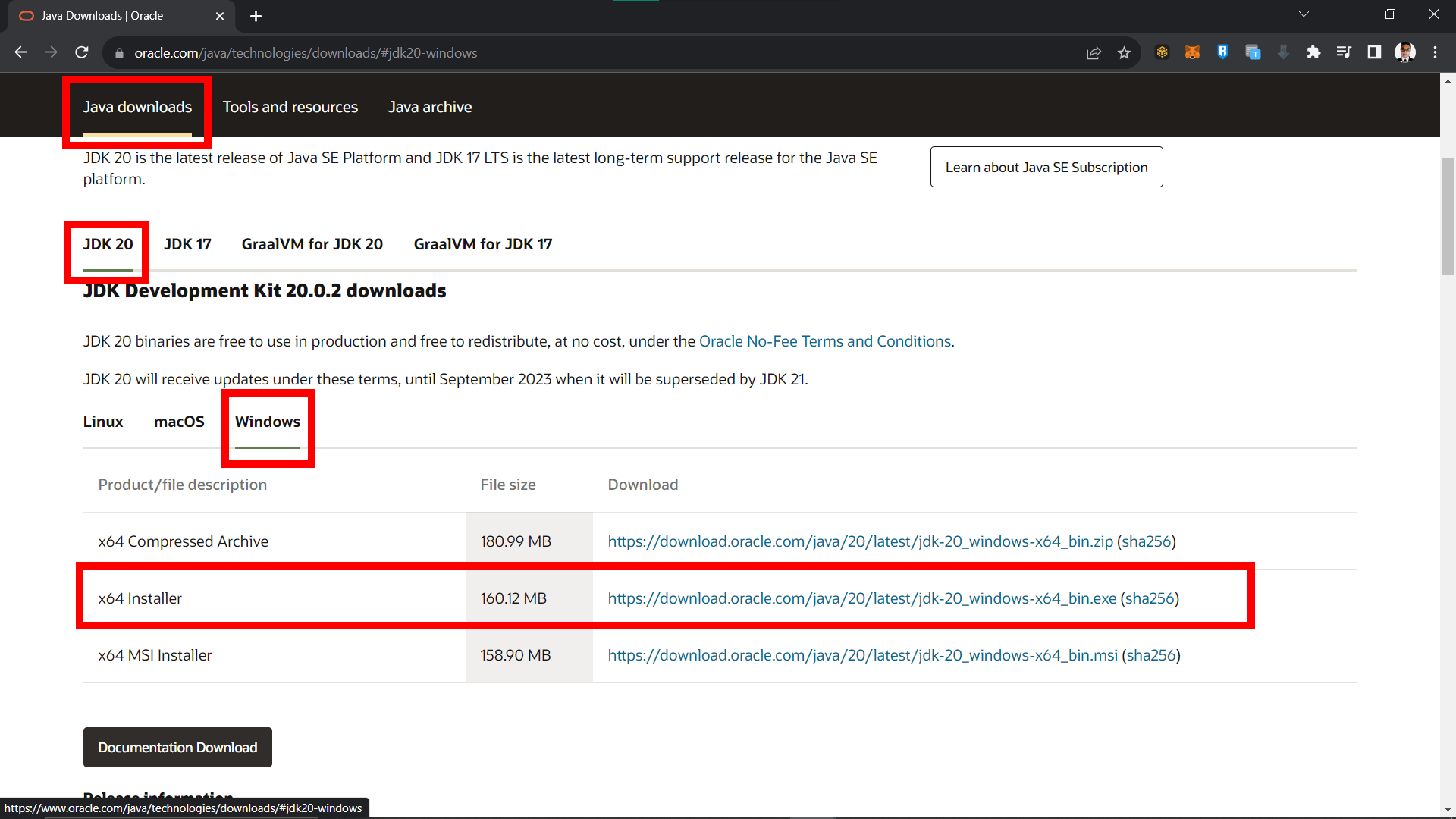Screen dimensions: 1456x819
Task: Open the Chrome three-dot menu
Action: tap(1436, 52)
